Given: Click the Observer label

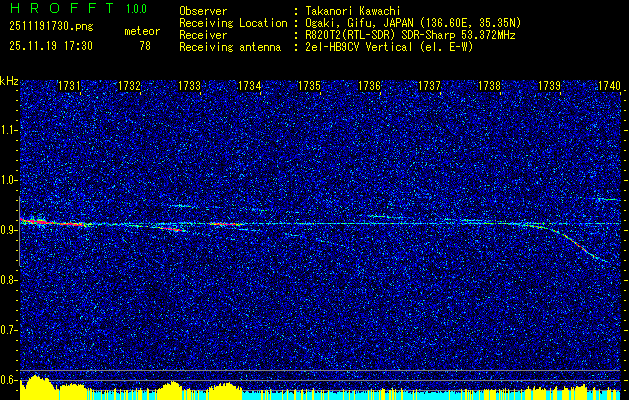Looking at the screenshot, I should point(203,11).
